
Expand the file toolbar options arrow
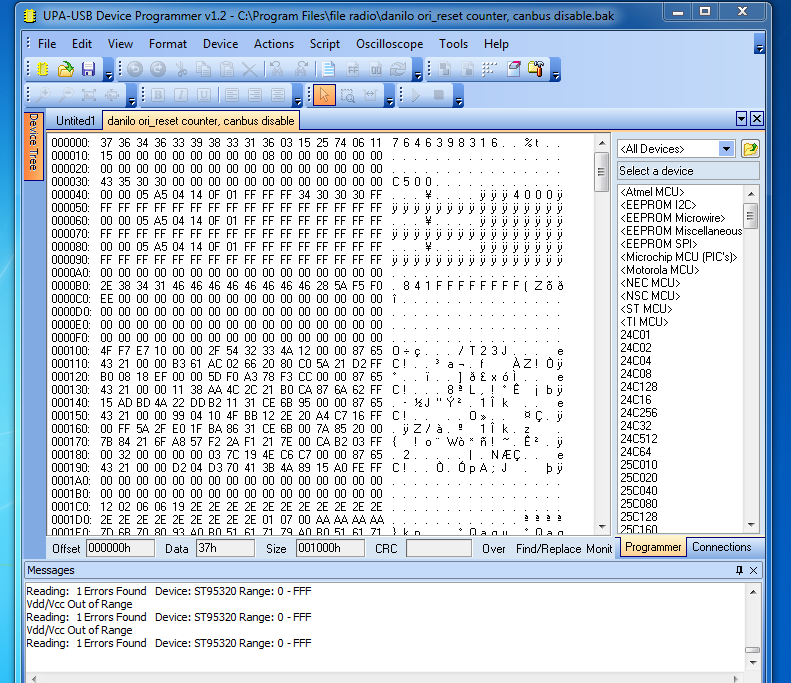click(107, 74)
